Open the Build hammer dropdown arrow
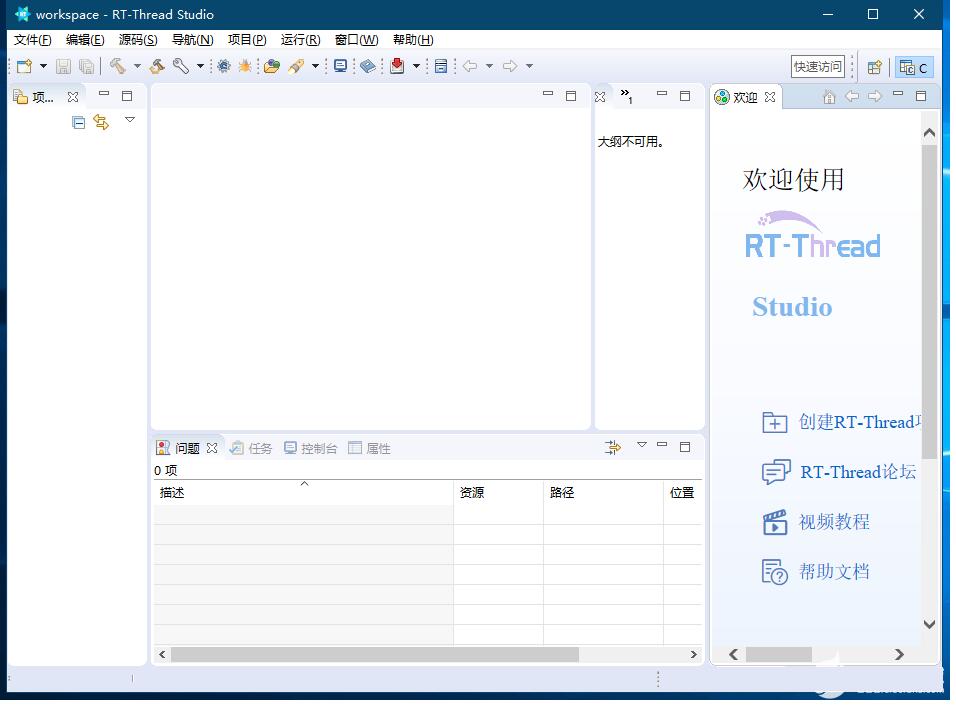The width and height of the screenshot is (956, 706). 137,66
